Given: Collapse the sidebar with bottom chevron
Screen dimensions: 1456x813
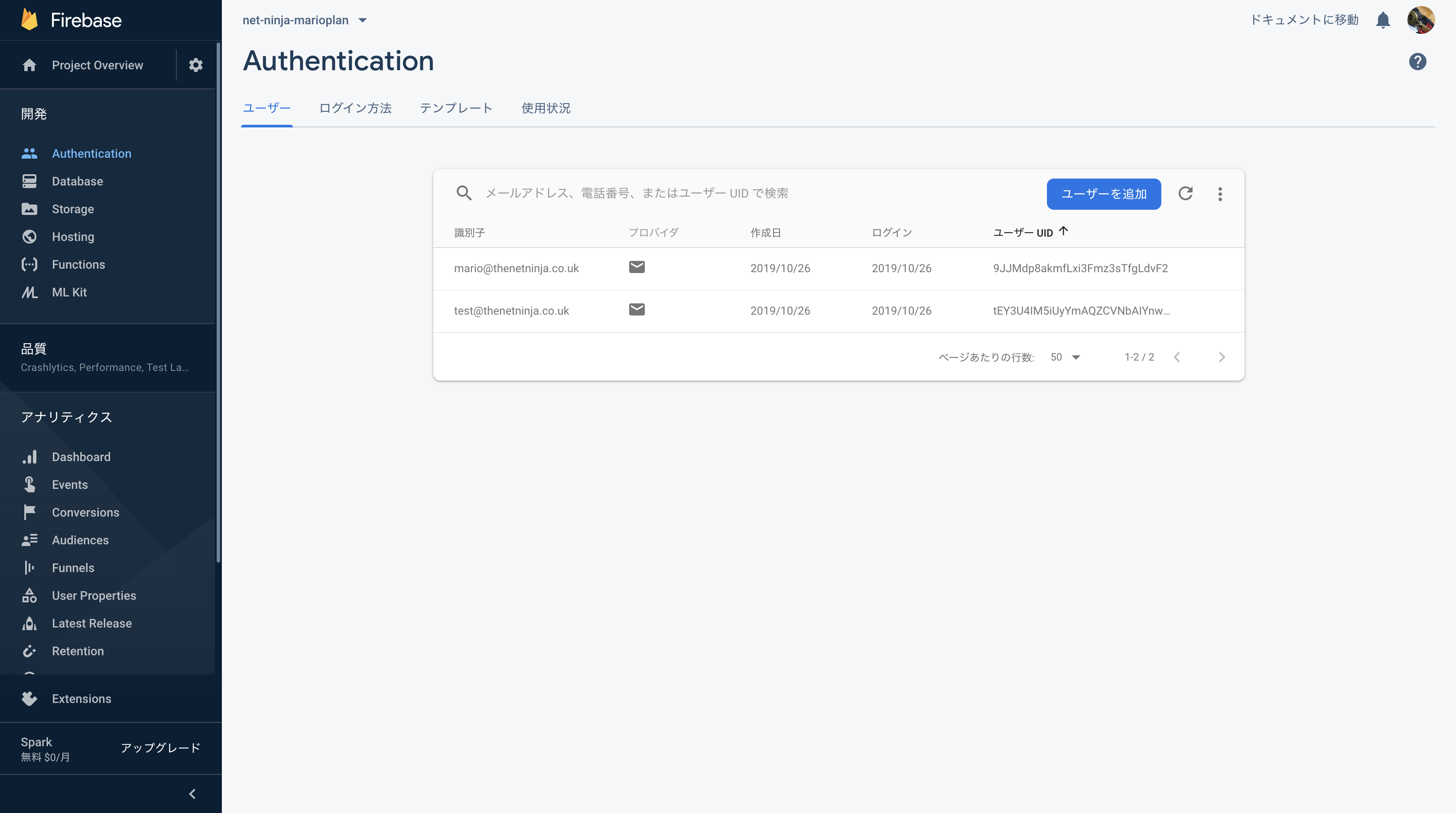Looking at the screenshot, I should click(192, 794).
